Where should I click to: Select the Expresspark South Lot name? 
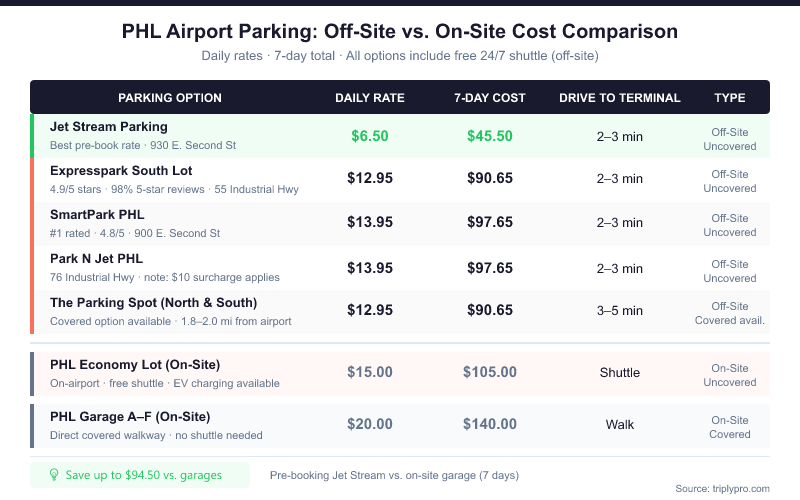121,171
